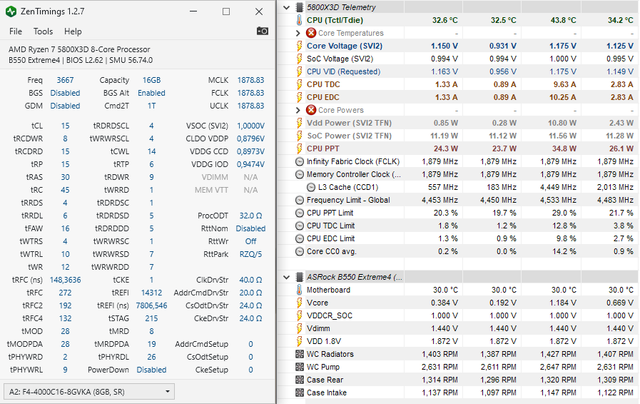Select the Cmd2T value 1T

click(x=151, y=106)
